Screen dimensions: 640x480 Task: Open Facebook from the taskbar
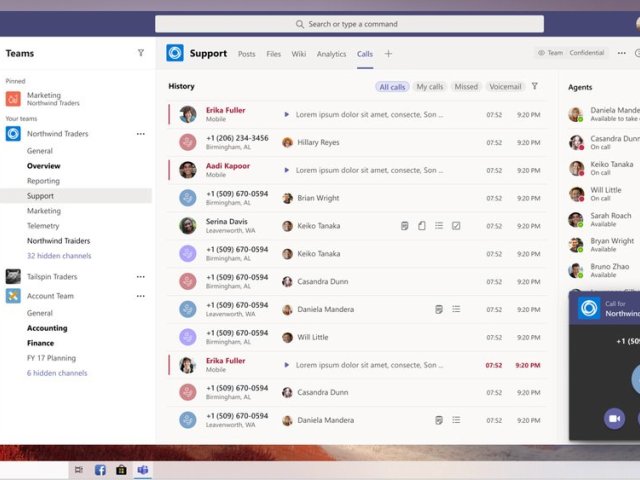pos(100,470)
